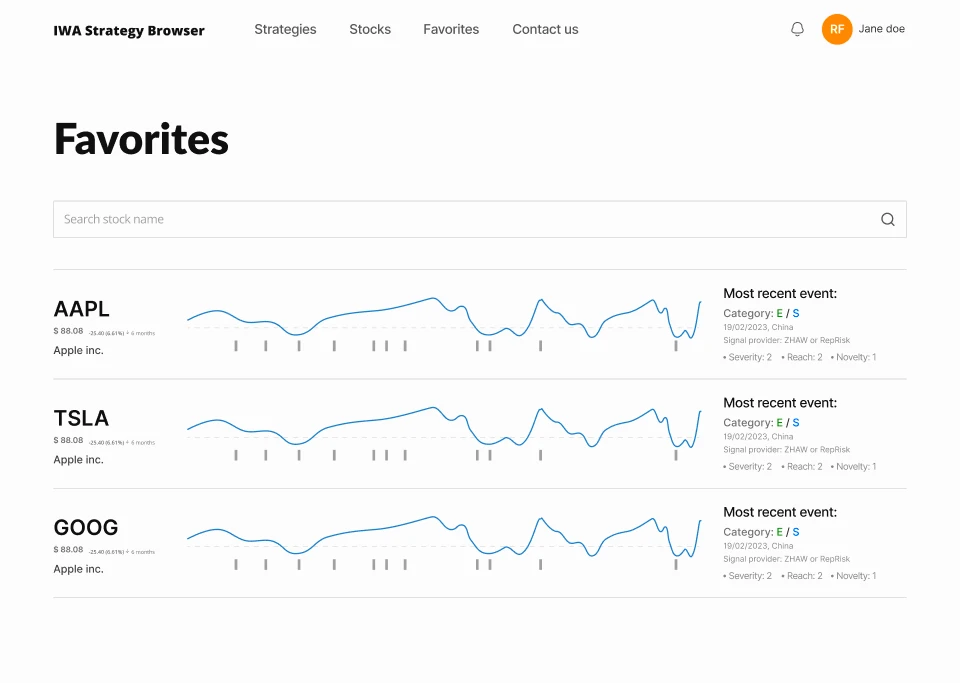Screen dimensions: 960x683
Task: Open the RF user avatar
Action: [x=837, y=29]
